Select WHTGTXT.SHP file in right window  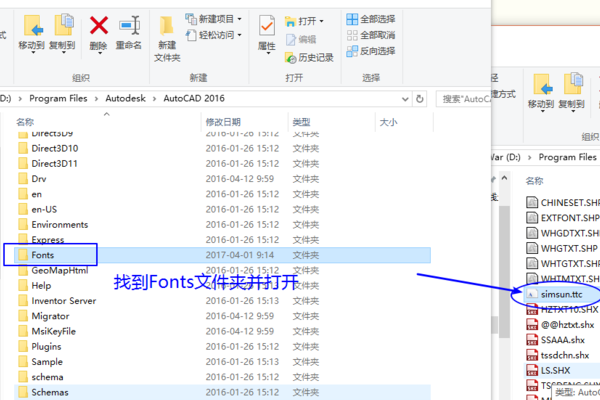[x=563, y=264]
